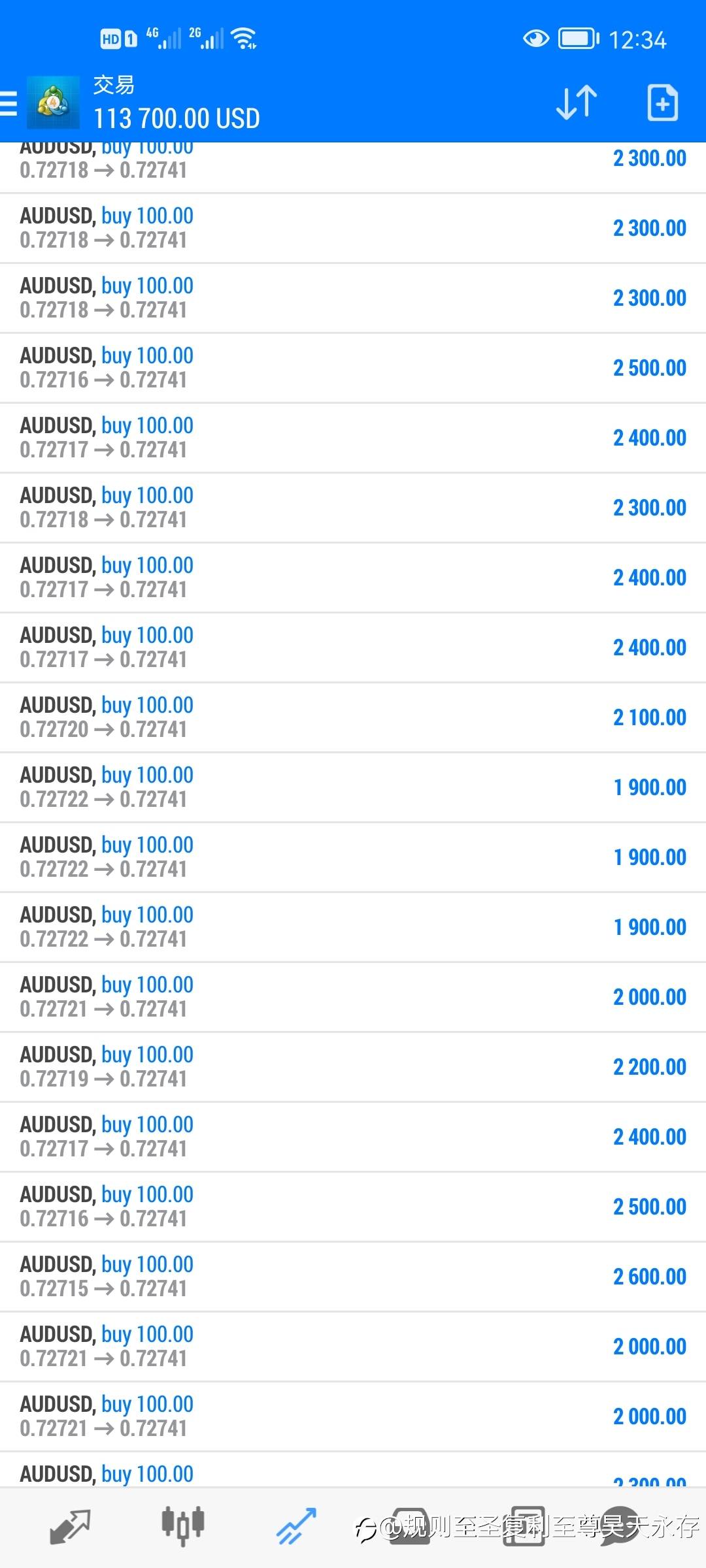Screen dimensions: 706x1568
Task: Tap the 113 700.00 USD balance header
Action: point(176,119)
